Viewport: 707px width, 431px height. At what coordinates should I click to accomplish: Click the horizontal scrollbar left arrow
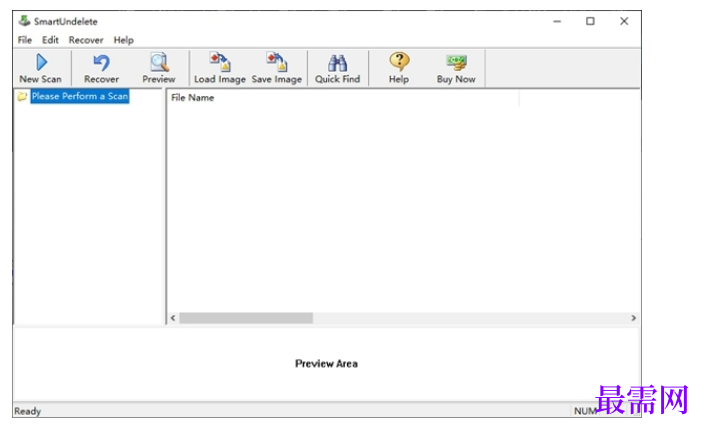coord(173,318)
